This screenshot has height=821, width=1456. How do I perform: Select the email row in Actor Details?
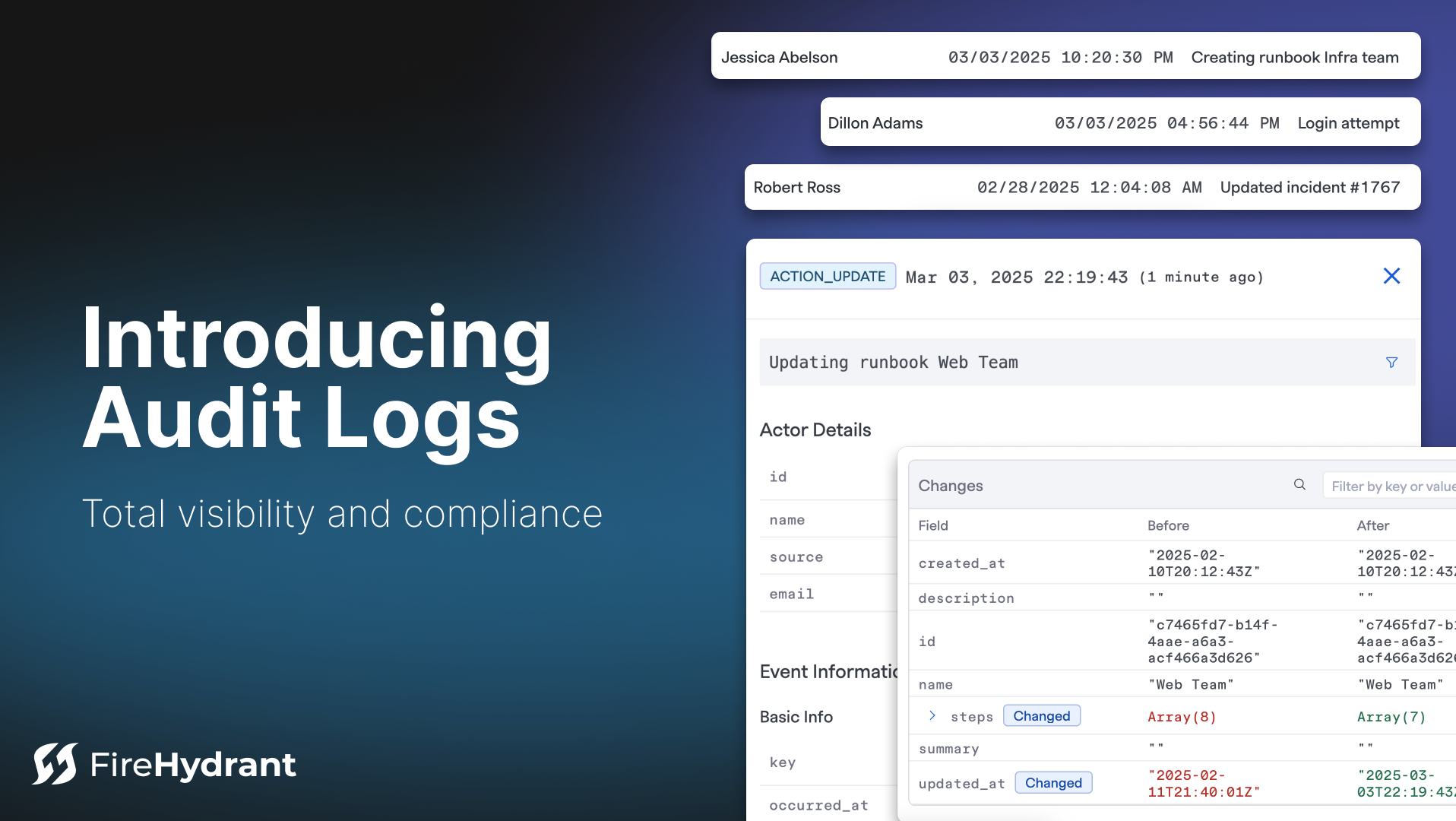(828, 594)
